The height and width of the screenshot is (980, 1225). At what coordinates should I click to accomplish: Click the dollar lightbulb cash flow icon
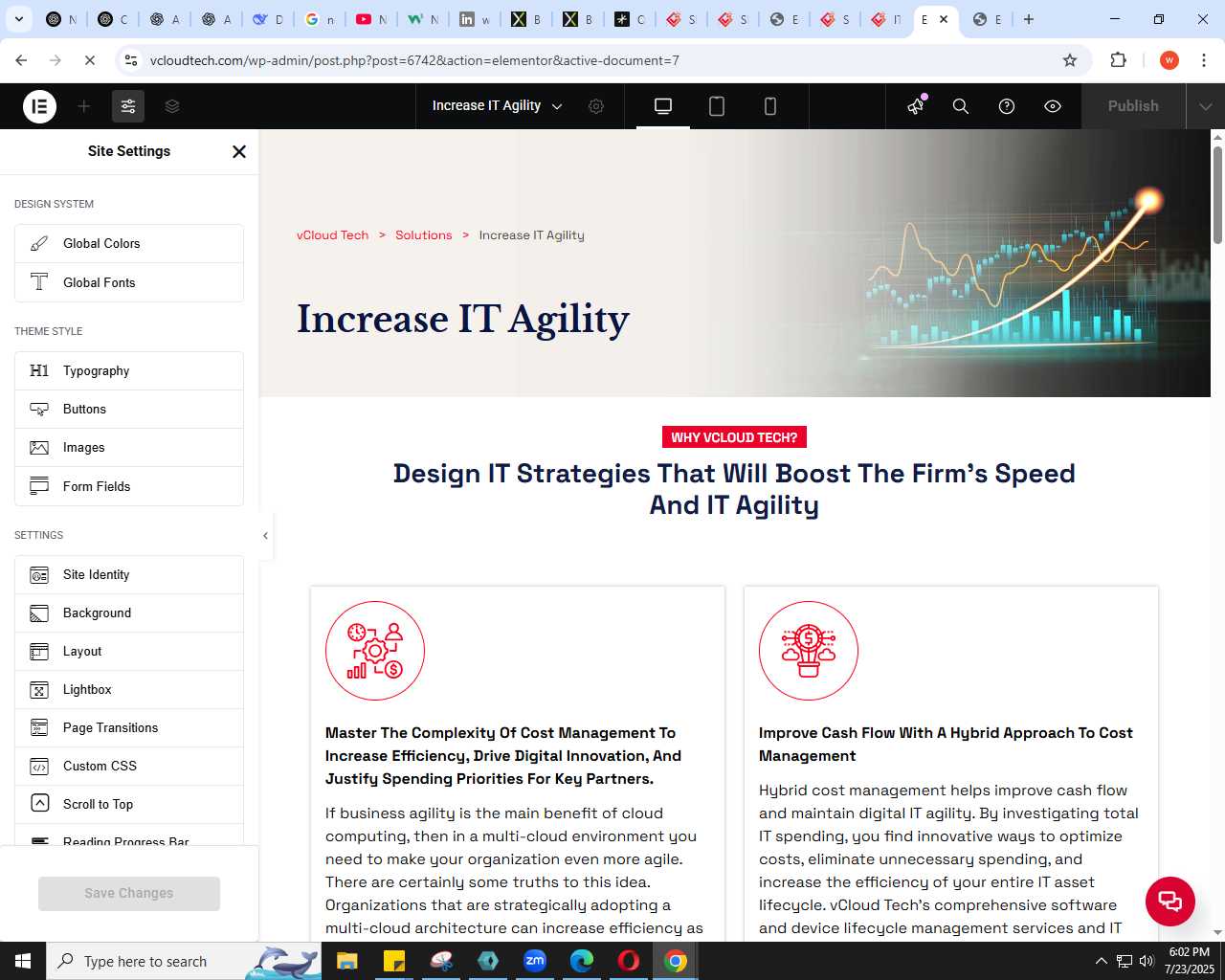coord(809,651)
